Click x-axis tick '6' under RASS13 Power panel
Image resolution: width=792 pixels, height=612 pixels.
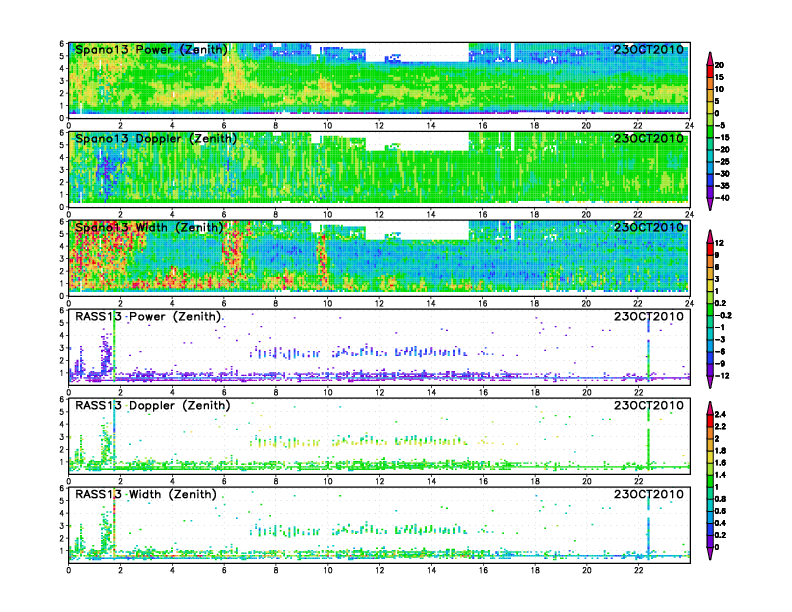(224, 392)
